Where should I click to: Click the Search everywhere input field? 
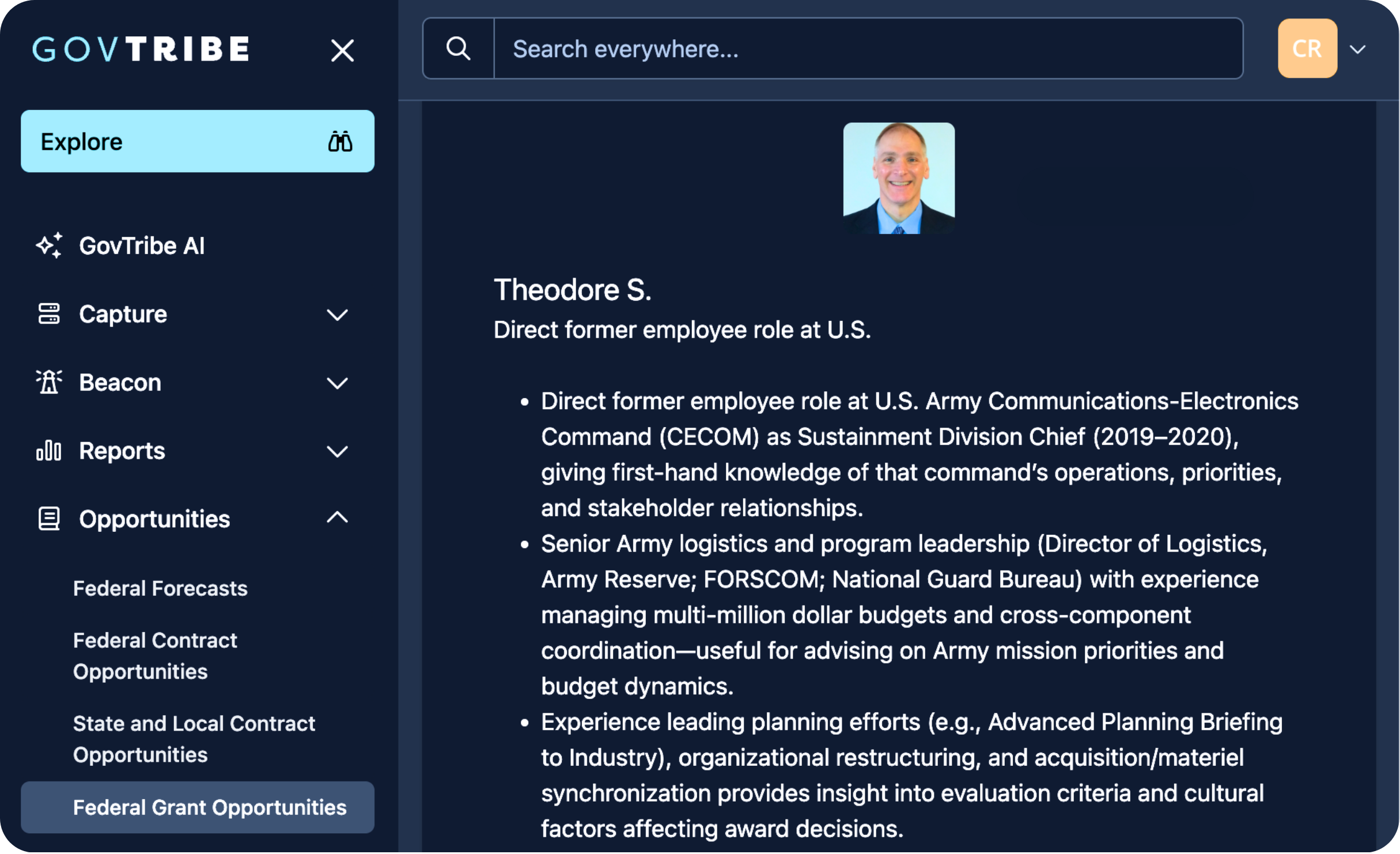(867, 48)
